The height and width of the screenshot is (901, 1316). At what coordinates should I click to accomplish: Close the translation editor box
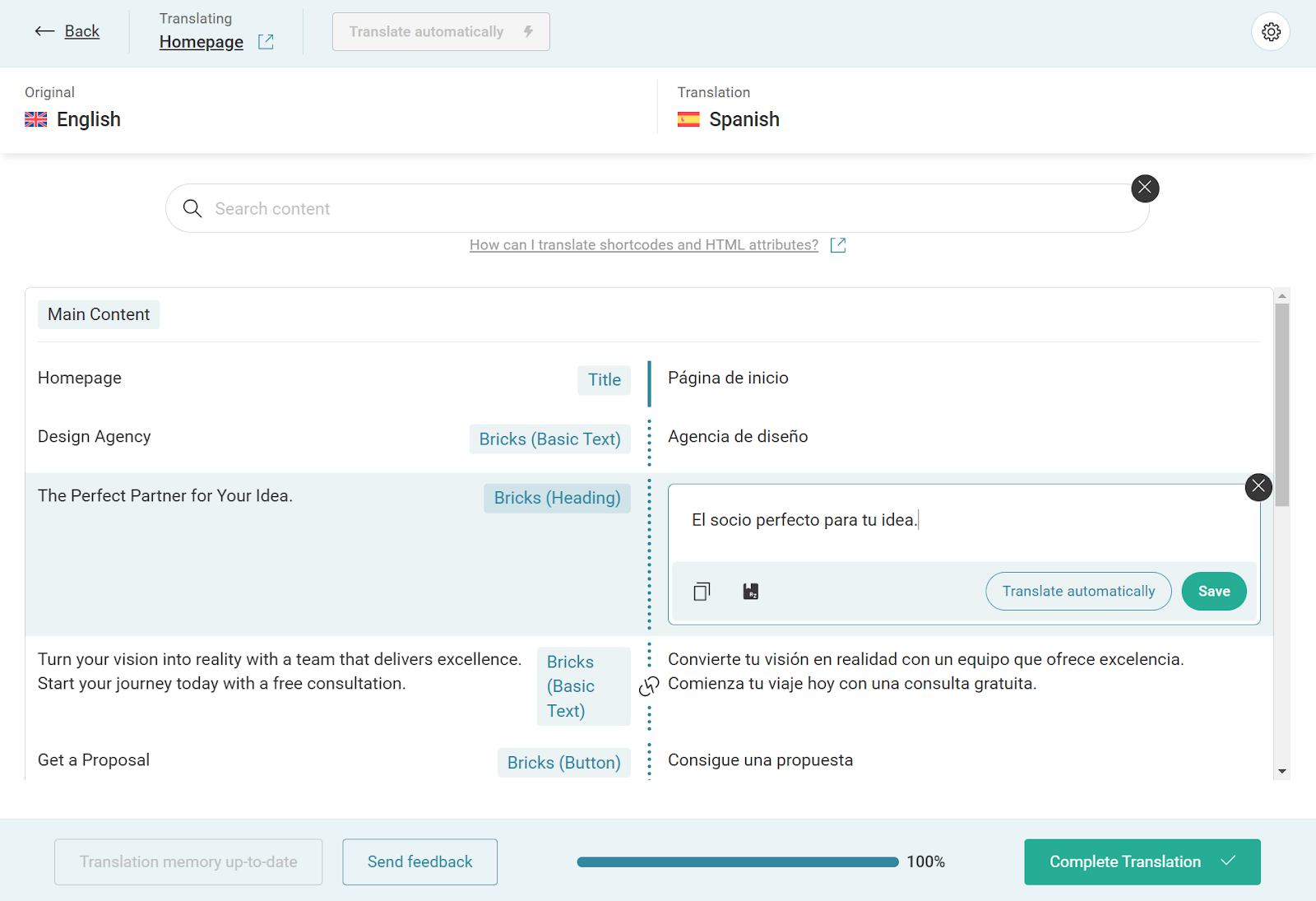click(x=1258, y=486)
